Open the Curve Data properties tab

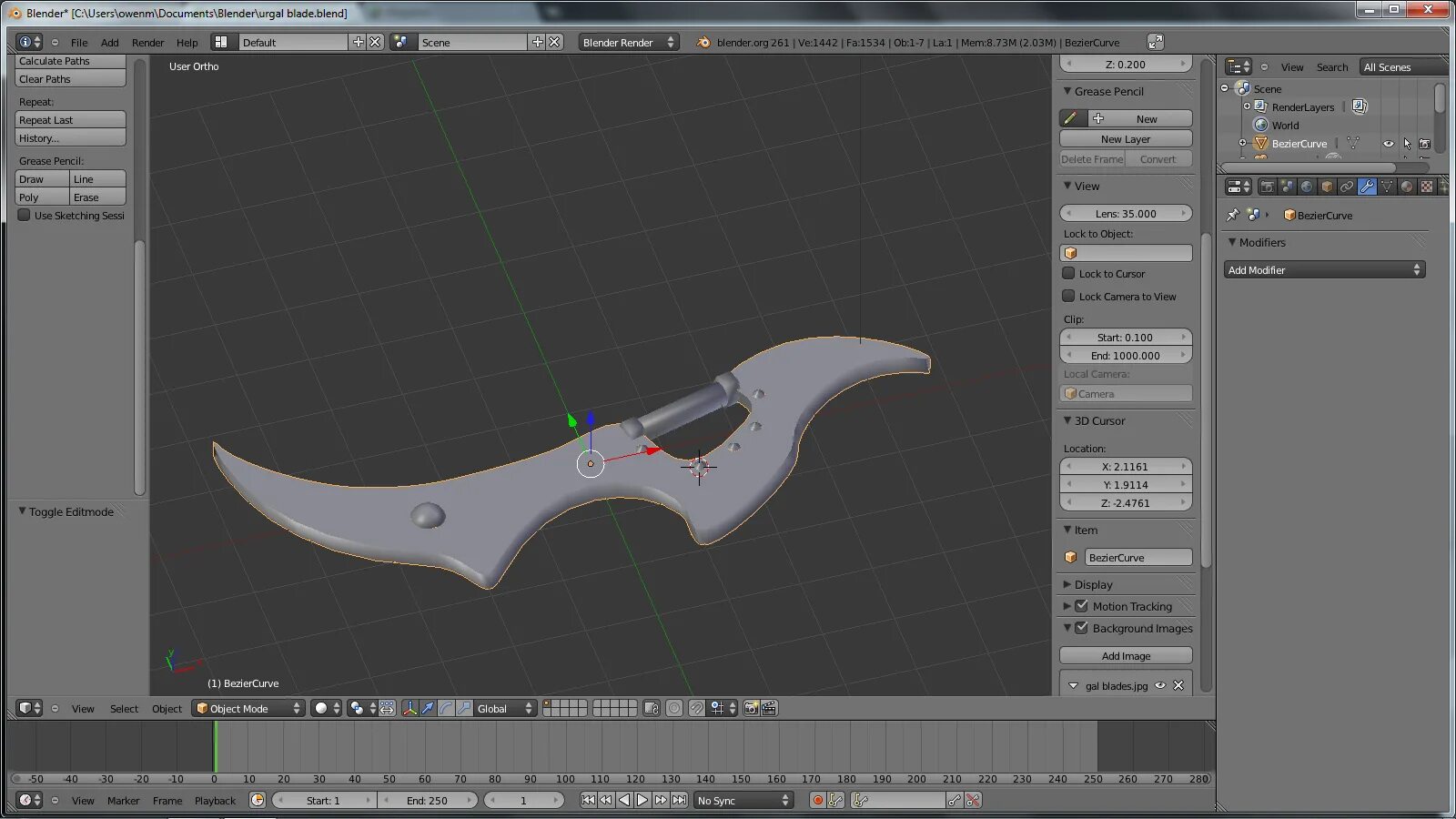coord(1387,187)
